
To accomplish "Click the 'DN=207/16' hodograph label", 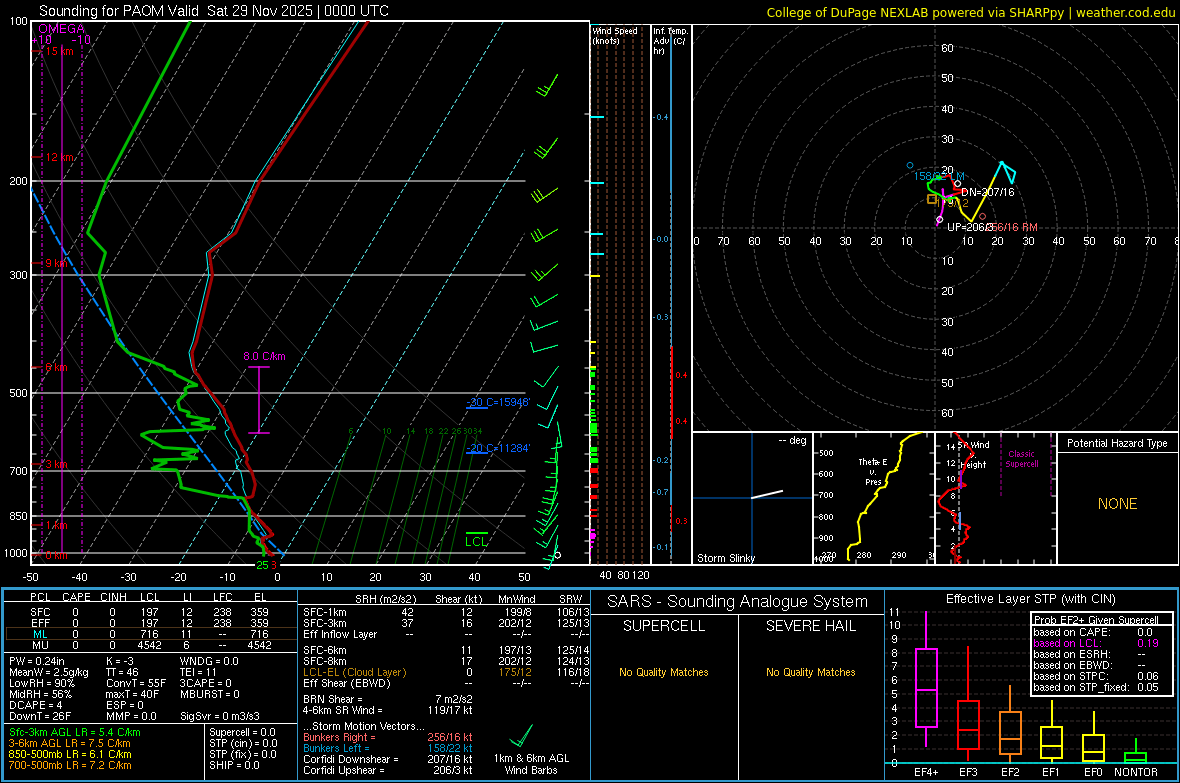I will (x=987, y=192).
